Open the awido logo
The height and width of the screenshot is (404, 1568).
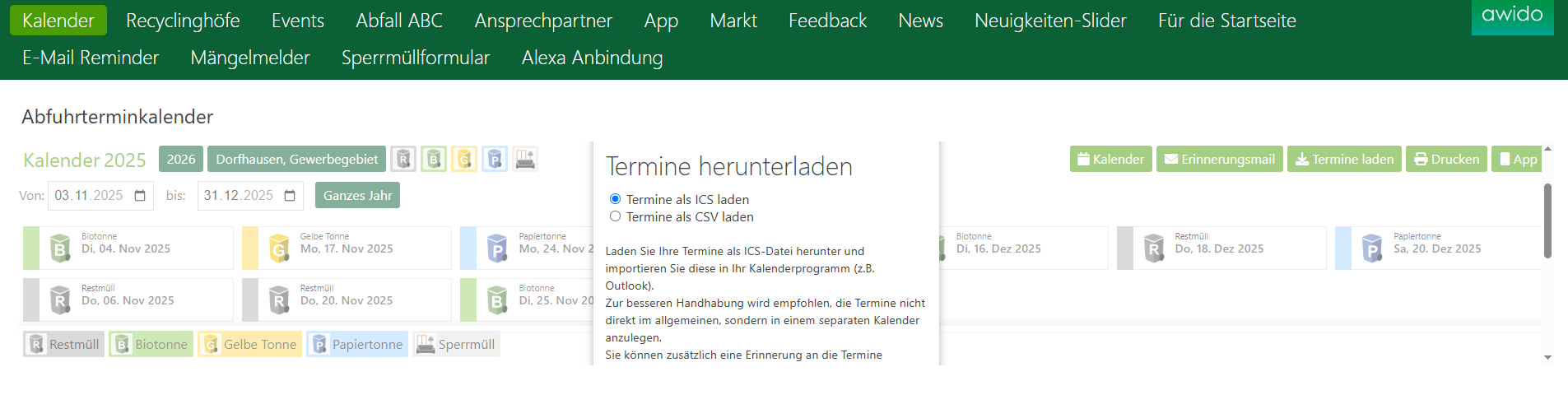pyautogui.click(x=1512, y=16)
